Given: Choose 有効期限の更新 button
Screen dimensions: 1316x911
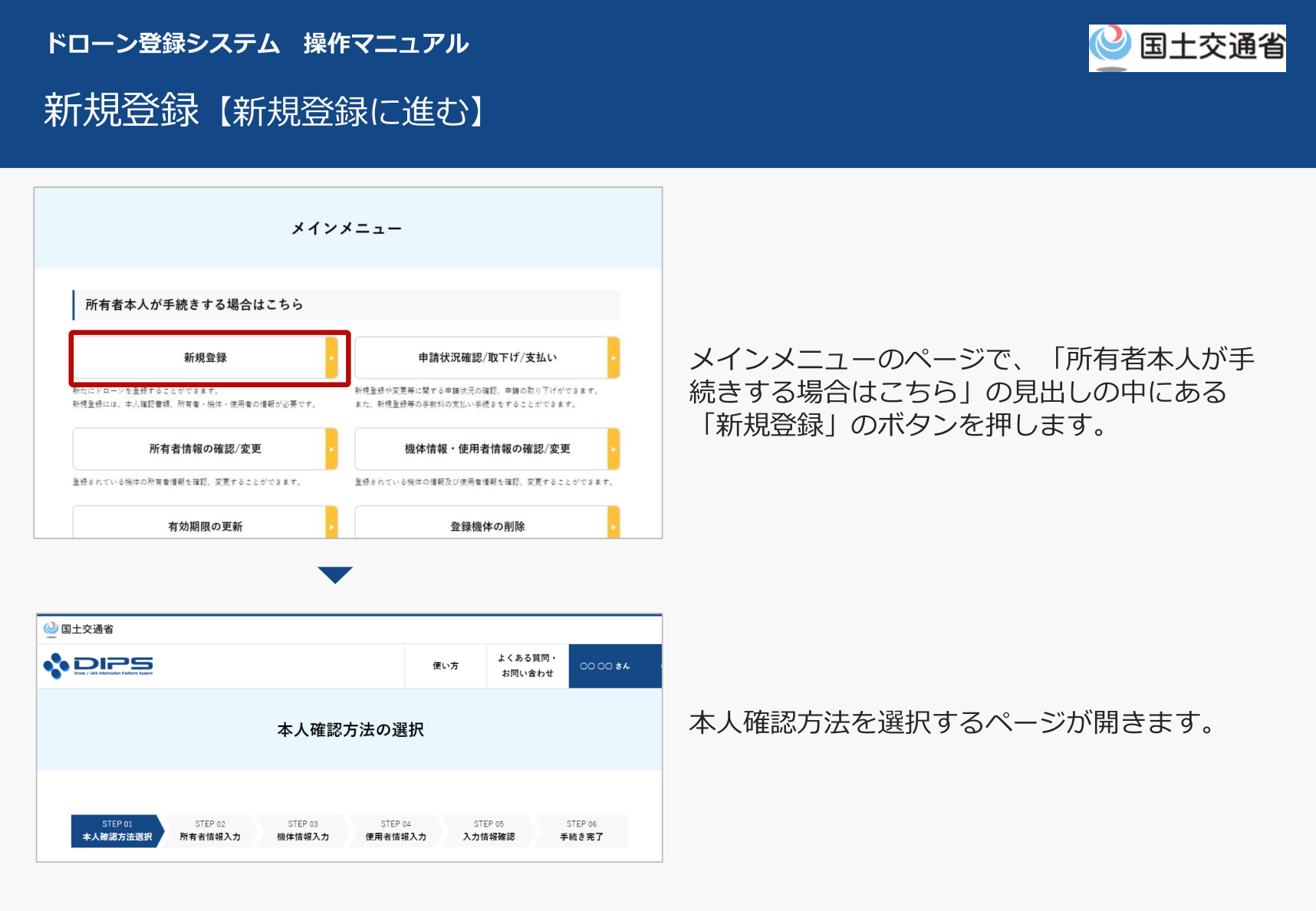Looking at the screenshot, I should click(206, 522).
